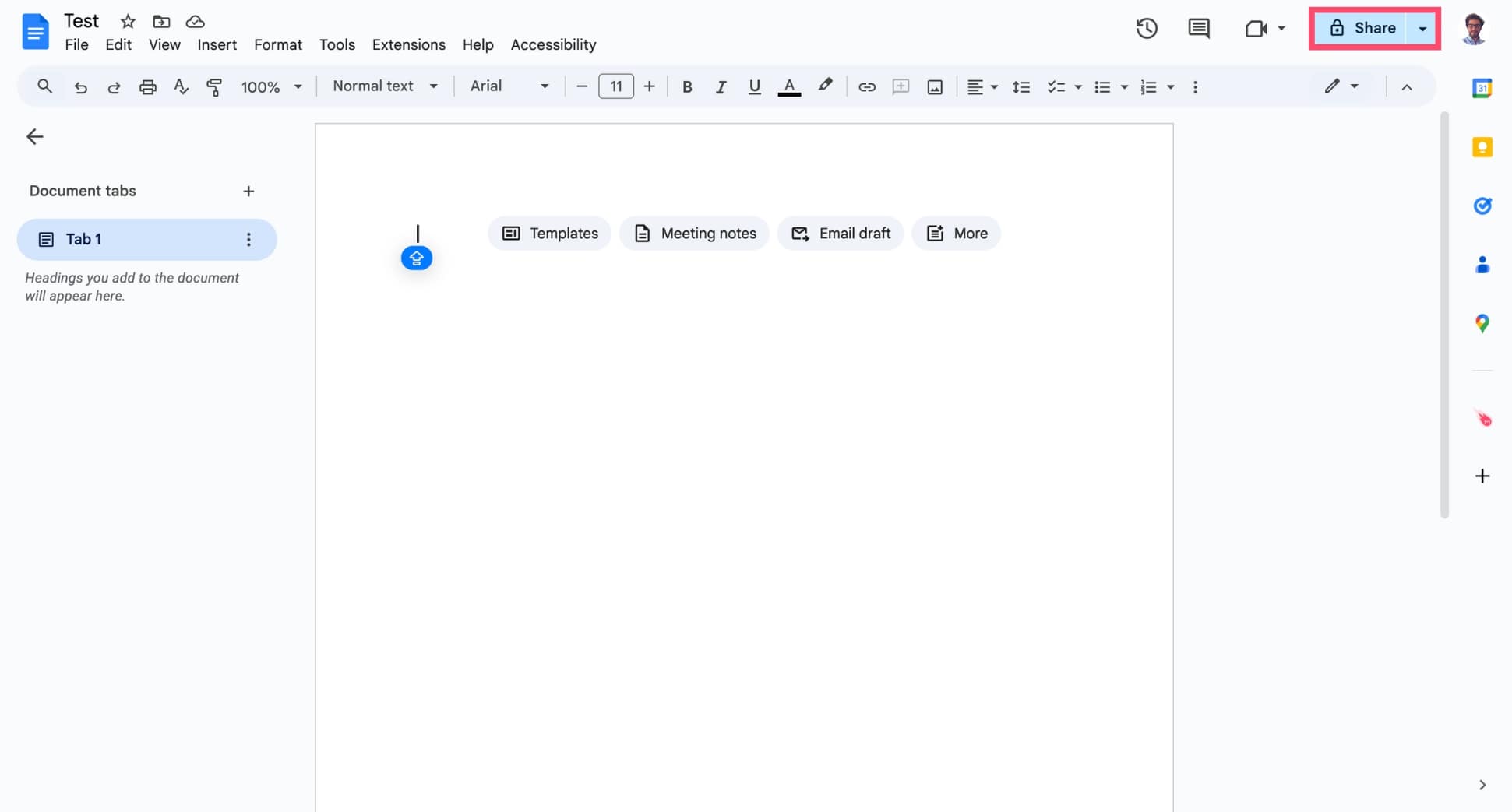Viewport: 1512px width, 812px height.
Task: Open the font family dropdown
Action: (509, 86)
